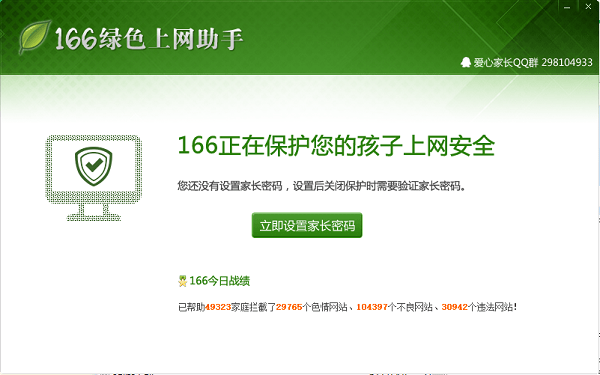Image resolution: width=600 pixels, height=375 pixels.
Task: Click the monitor shield protection icon
Action: 93,178
